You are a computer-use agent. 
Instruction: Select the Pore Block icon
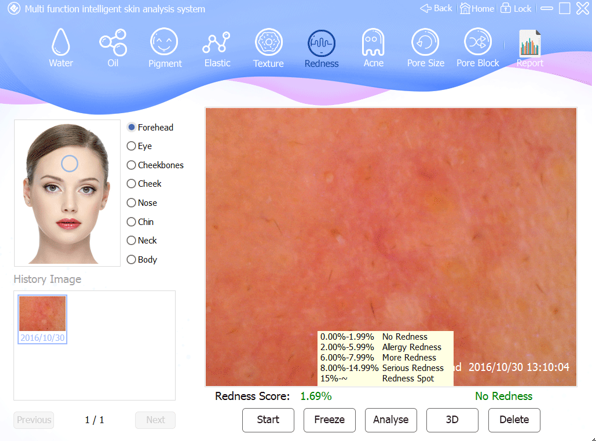478,42
